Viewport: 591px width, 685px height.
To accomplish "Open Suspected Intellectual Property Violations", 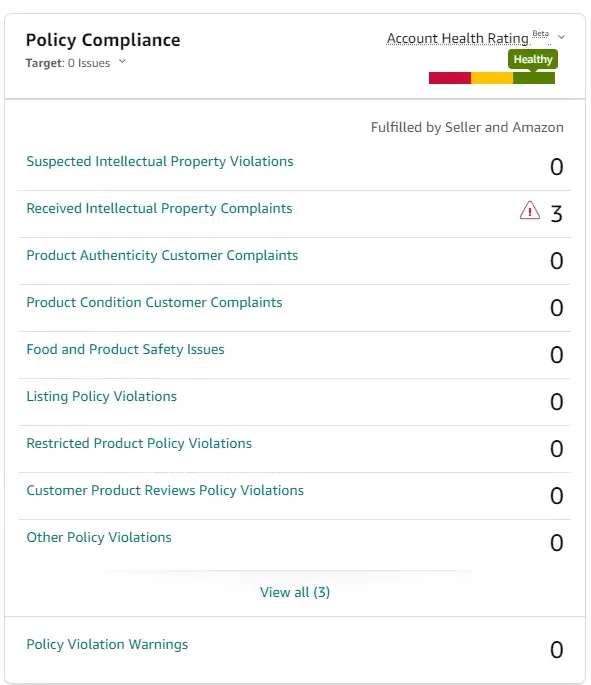I will tap(159, 162).
